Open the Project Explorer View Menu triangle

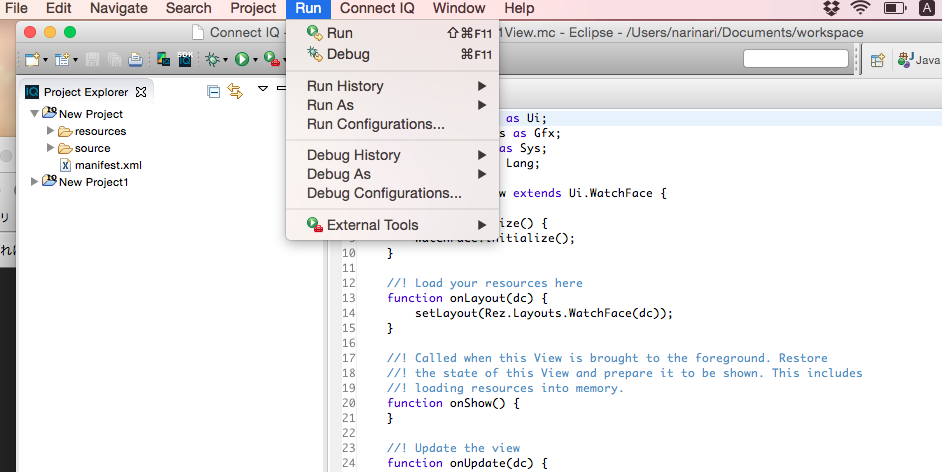click(263, 89)
